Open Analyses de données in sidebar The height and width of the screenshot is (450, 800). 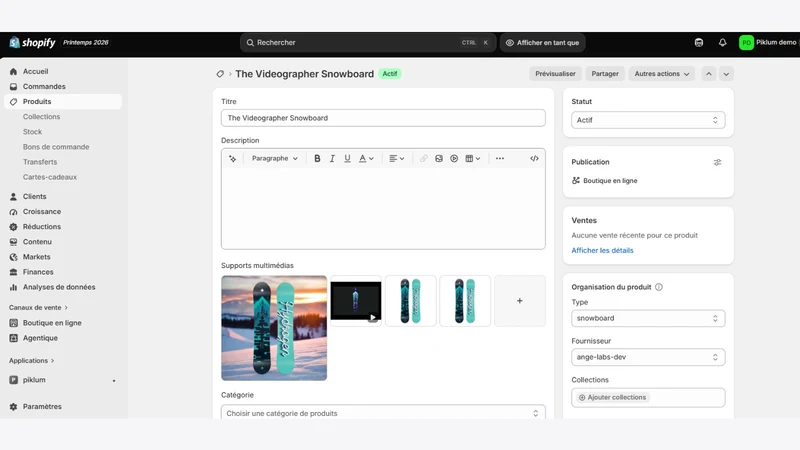(59, 287)
